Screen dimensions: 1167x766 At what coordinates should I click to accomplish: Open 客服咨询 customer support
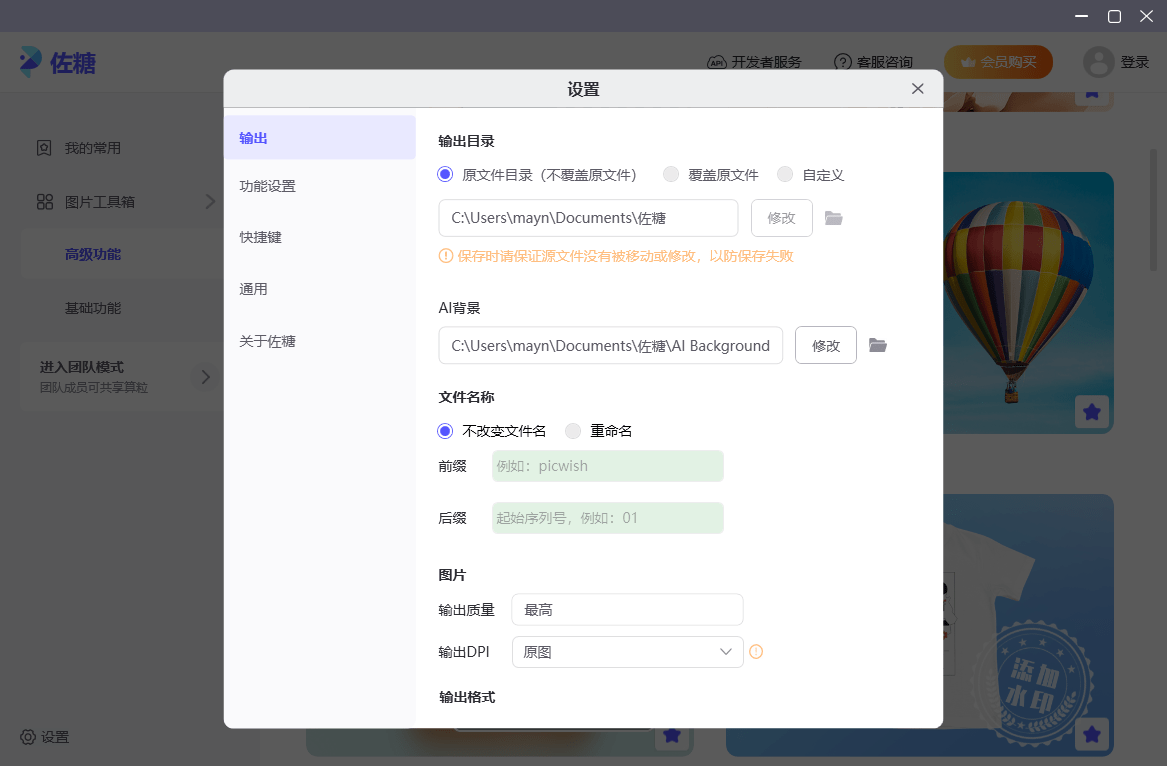(x=843, y=61)
